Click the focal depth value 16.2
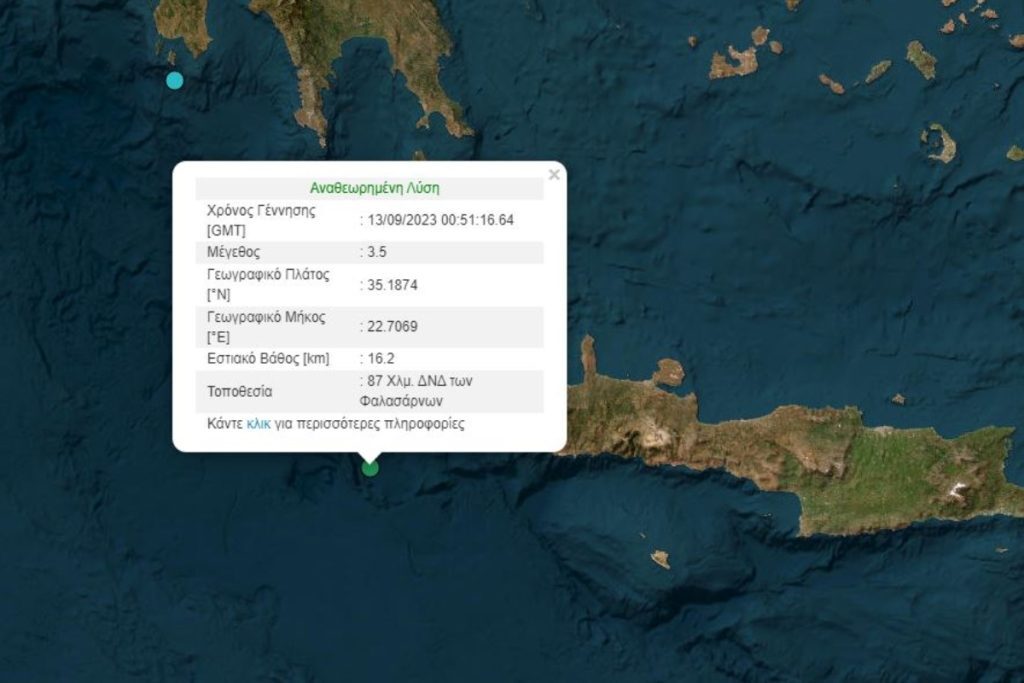Screen dimensions: 1024x683 pyautogui.click(x=381, y=358)
